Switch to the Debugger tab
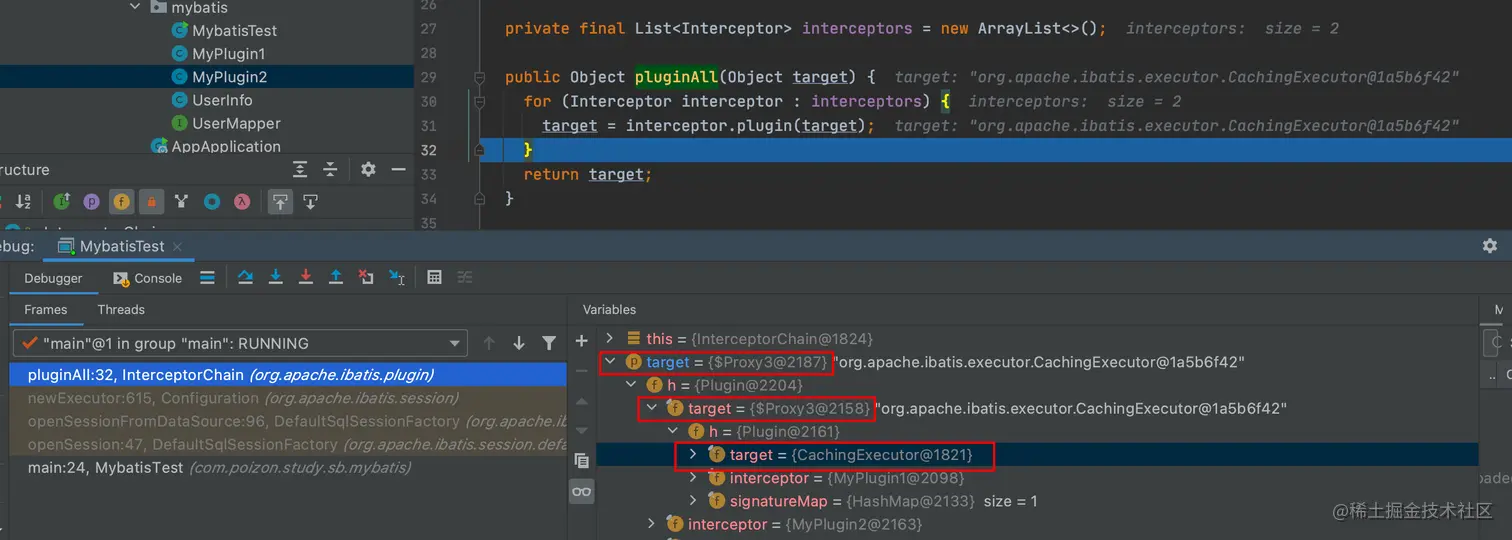Screen dimensions: 1512x540 [x=53, y=278]
